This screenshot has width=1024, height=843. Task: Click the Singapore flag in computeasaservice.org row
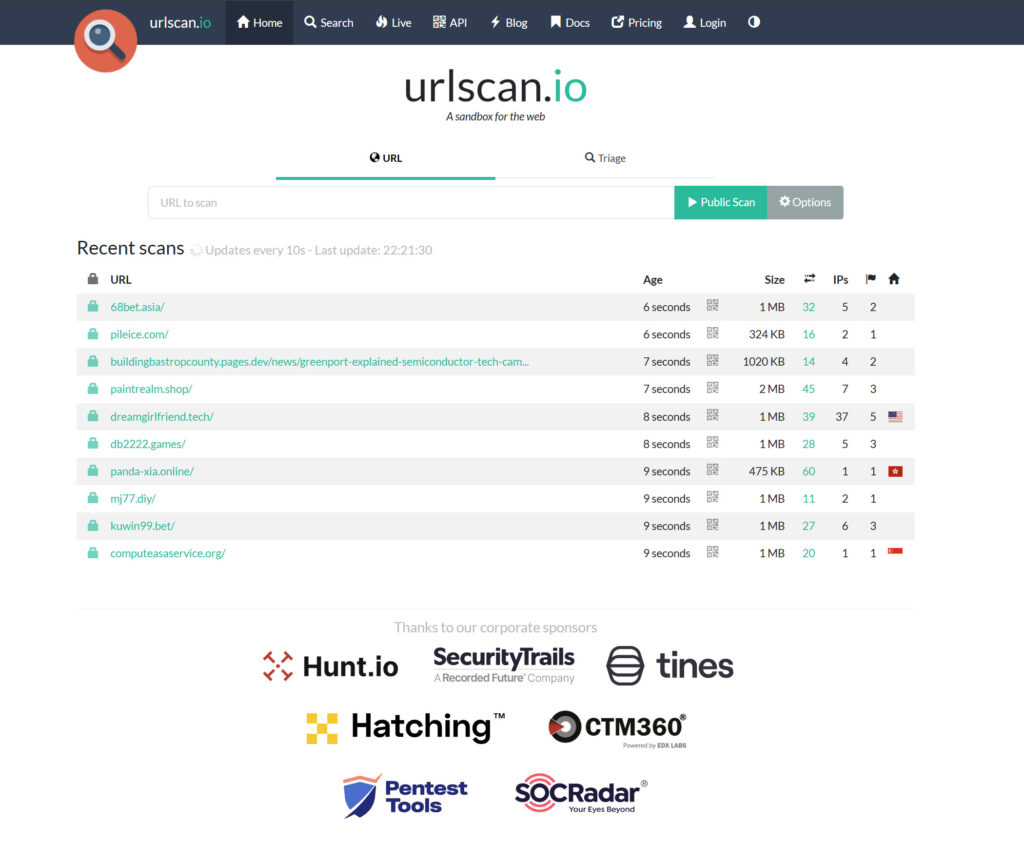pos(895,552)
